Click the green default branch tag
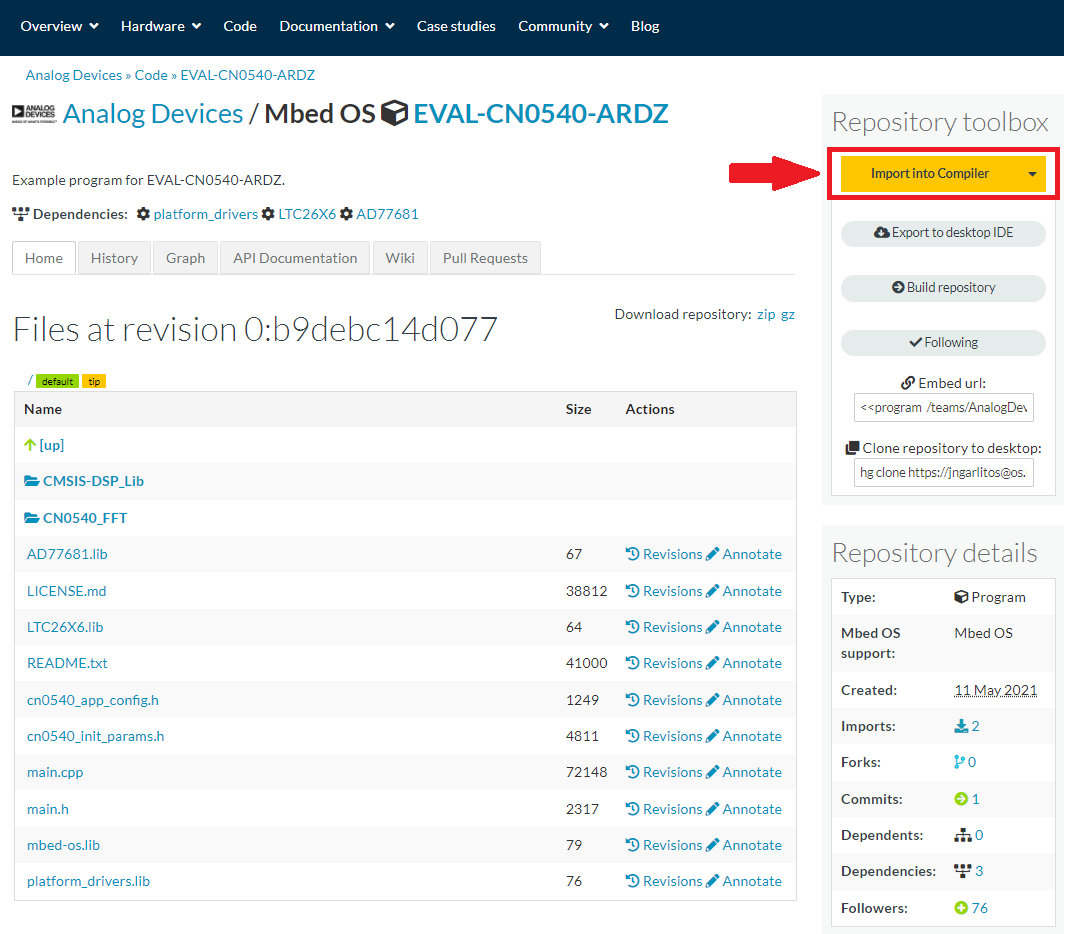The width and height of the screenshot is (1070, 934). [x=57, y=381]
